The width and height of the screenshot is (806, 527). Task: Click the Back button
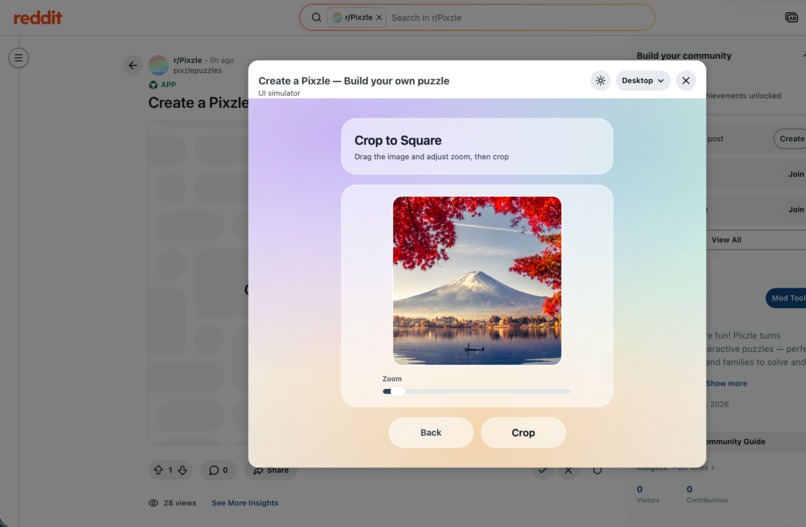coord(431,432)
